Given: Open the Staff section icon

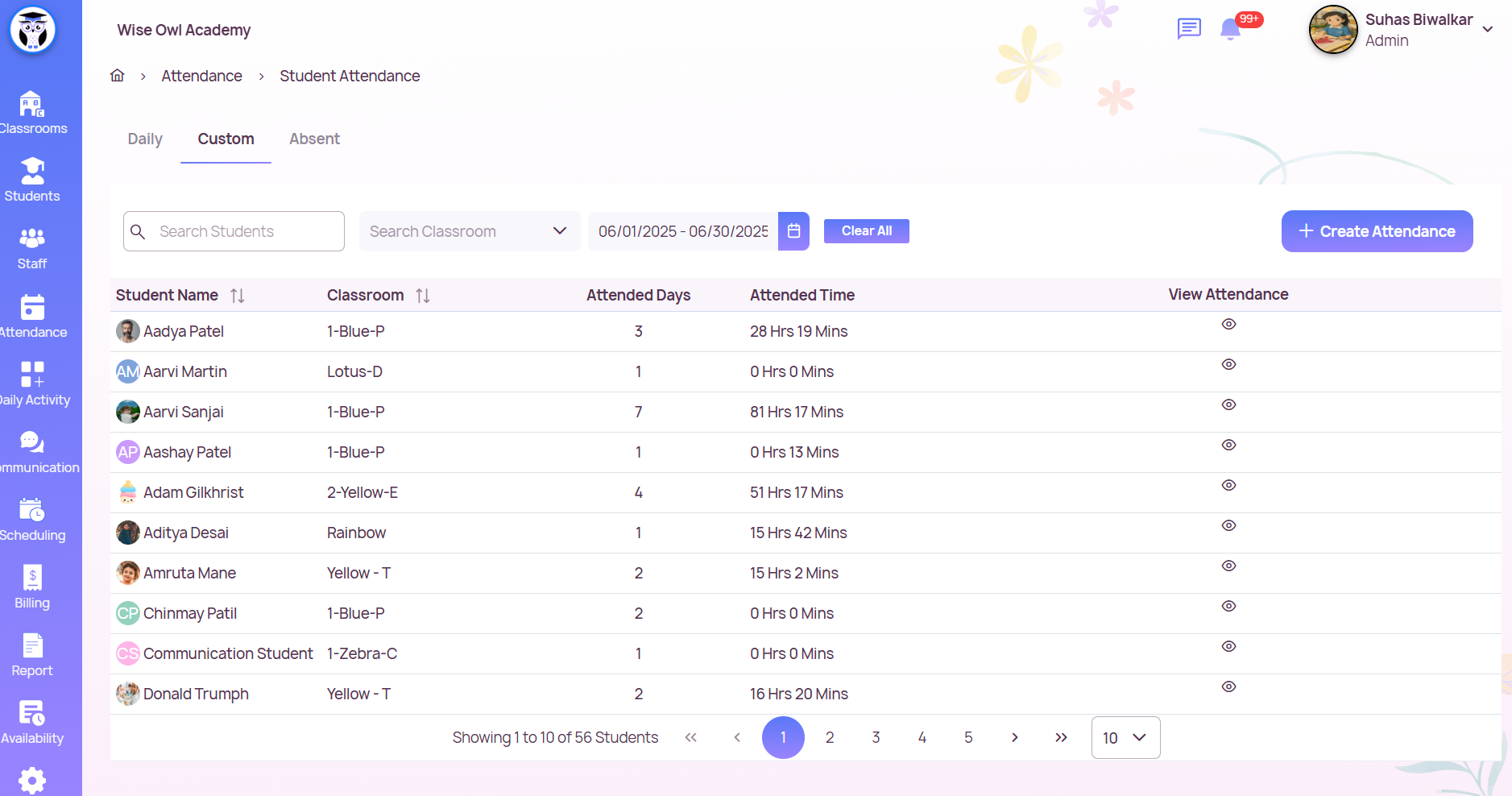Looking at the screenshot, I should point(32,239).
